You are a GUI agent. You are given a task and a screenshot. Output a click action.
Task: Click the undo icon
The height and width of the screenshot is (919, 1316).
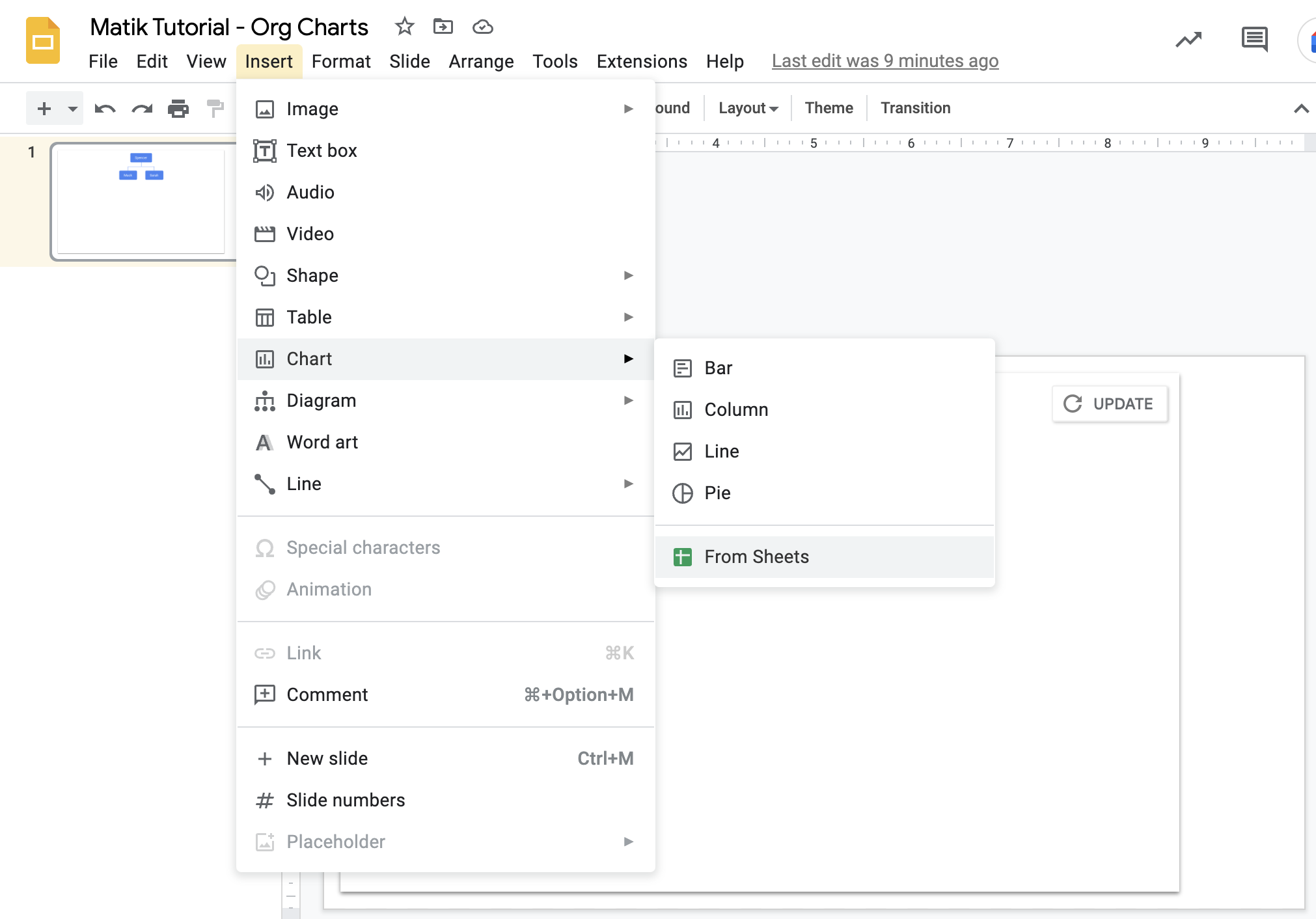(x=105, y=109)
